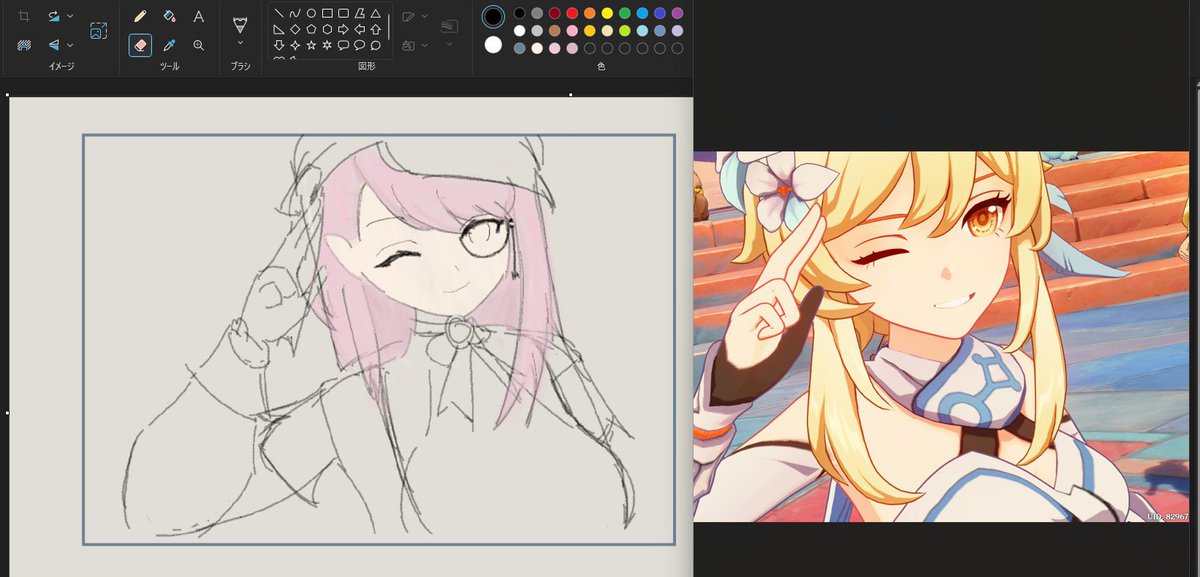The image size is (1200, 577).
Task: Open the Shape fill dropdown
Action: pyautogui.click(x=424, y=45)
